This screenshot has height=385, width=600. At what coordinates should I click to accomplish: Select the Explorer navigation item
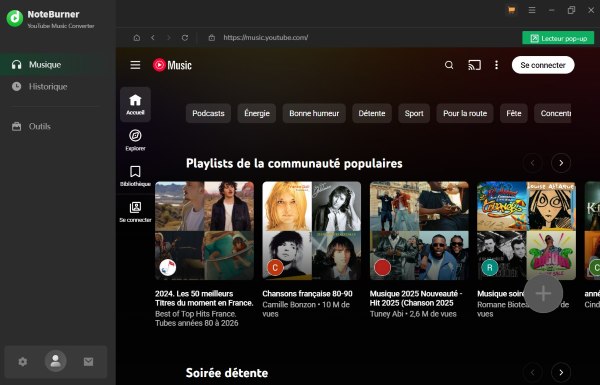pos(135,140)
